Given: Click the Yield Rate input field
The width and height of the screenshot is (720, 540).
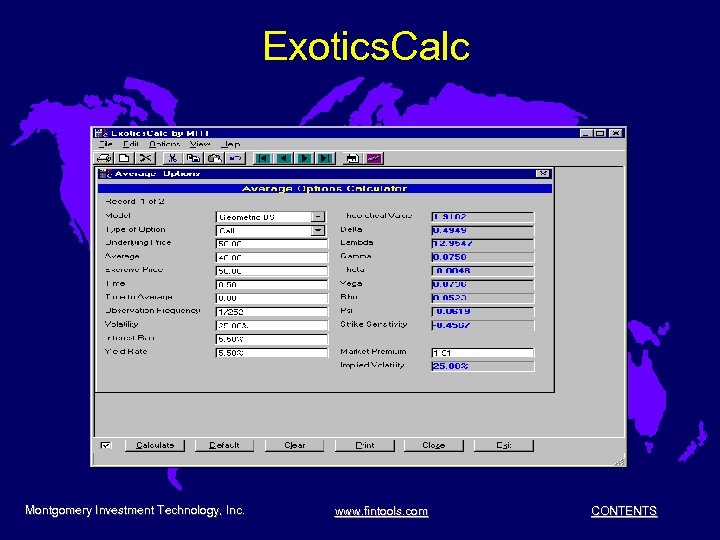Looking at the screenshot, I should [272, 353].
